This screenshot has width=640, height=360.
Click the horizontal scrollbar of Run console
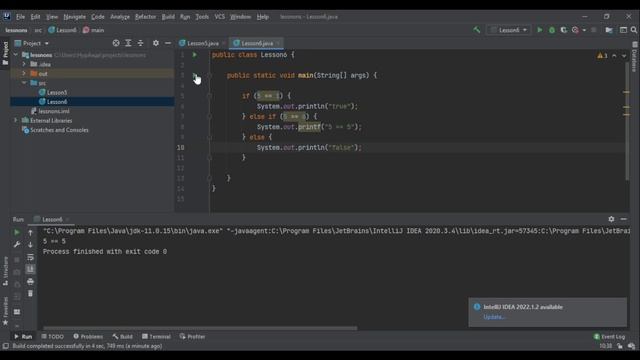[200, 328]
